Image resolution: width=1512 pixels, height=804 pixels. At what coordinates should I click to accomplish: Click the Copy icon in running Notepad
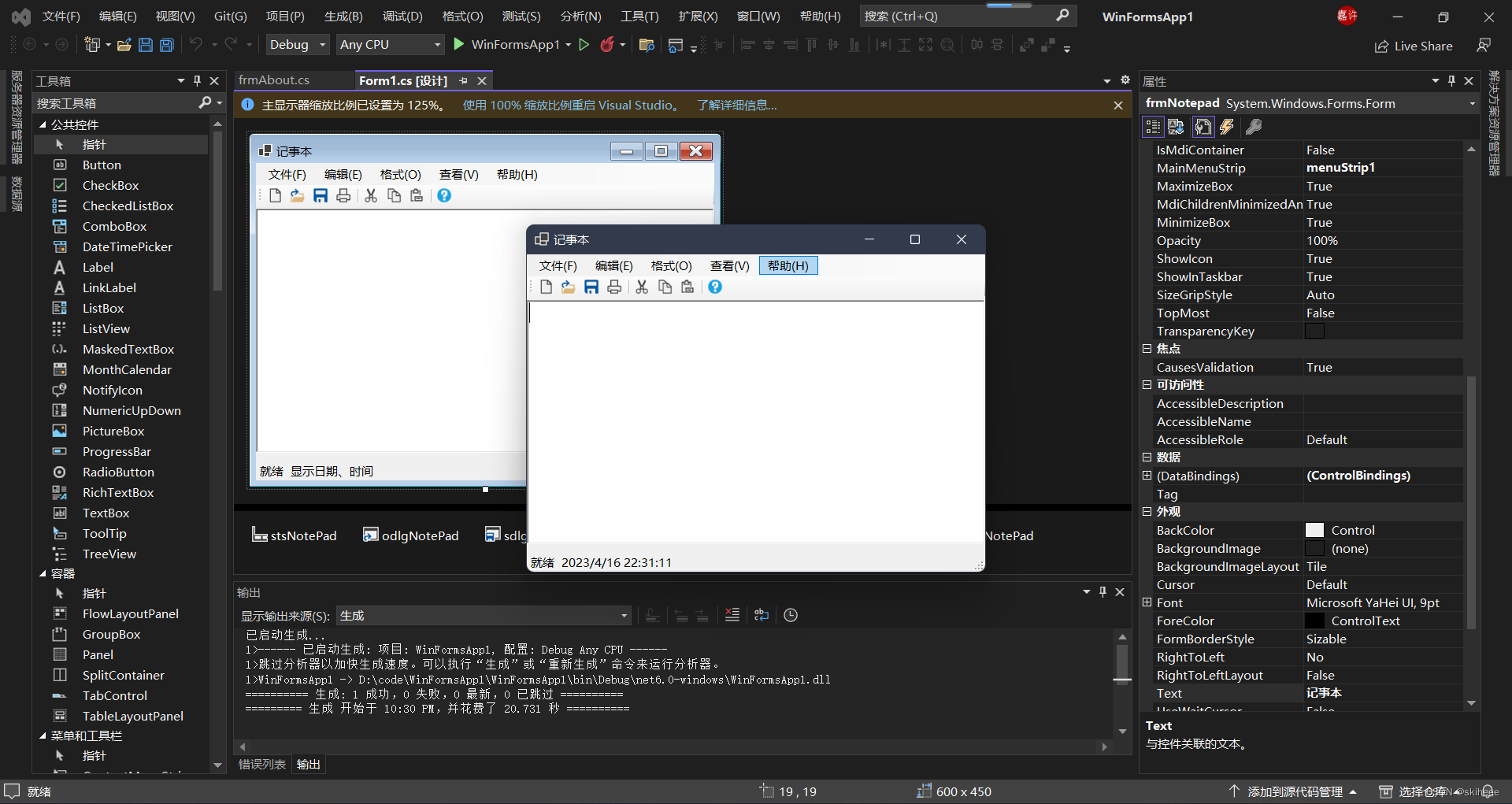pos(665,287)
